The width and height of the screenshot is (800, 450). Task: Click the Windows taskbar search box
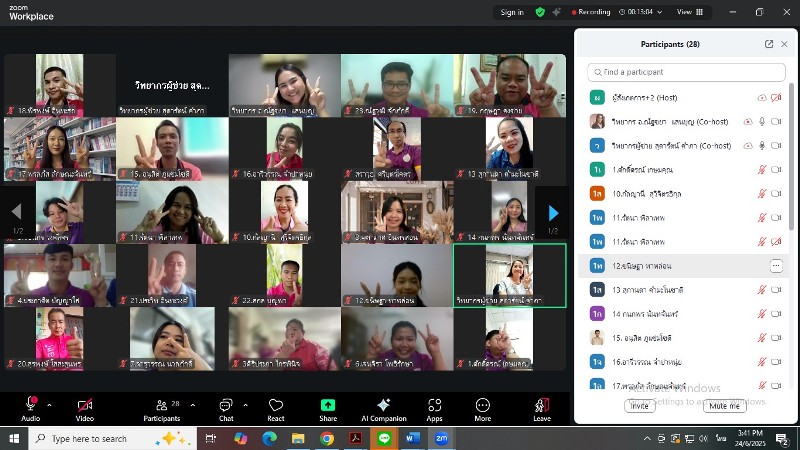pos(112,438)
